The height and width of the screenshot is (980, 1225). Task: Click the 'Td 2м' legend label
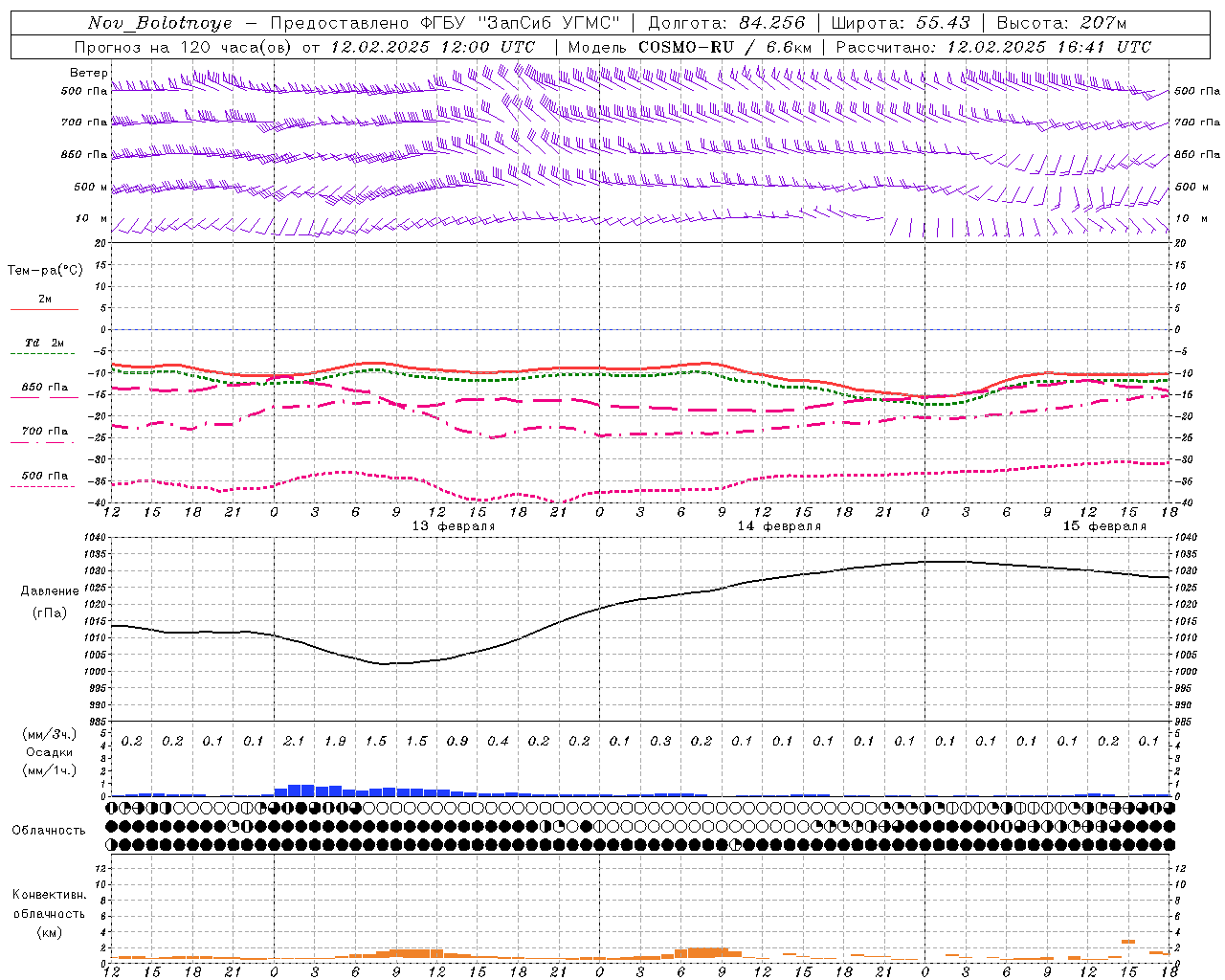pos(44,343)
